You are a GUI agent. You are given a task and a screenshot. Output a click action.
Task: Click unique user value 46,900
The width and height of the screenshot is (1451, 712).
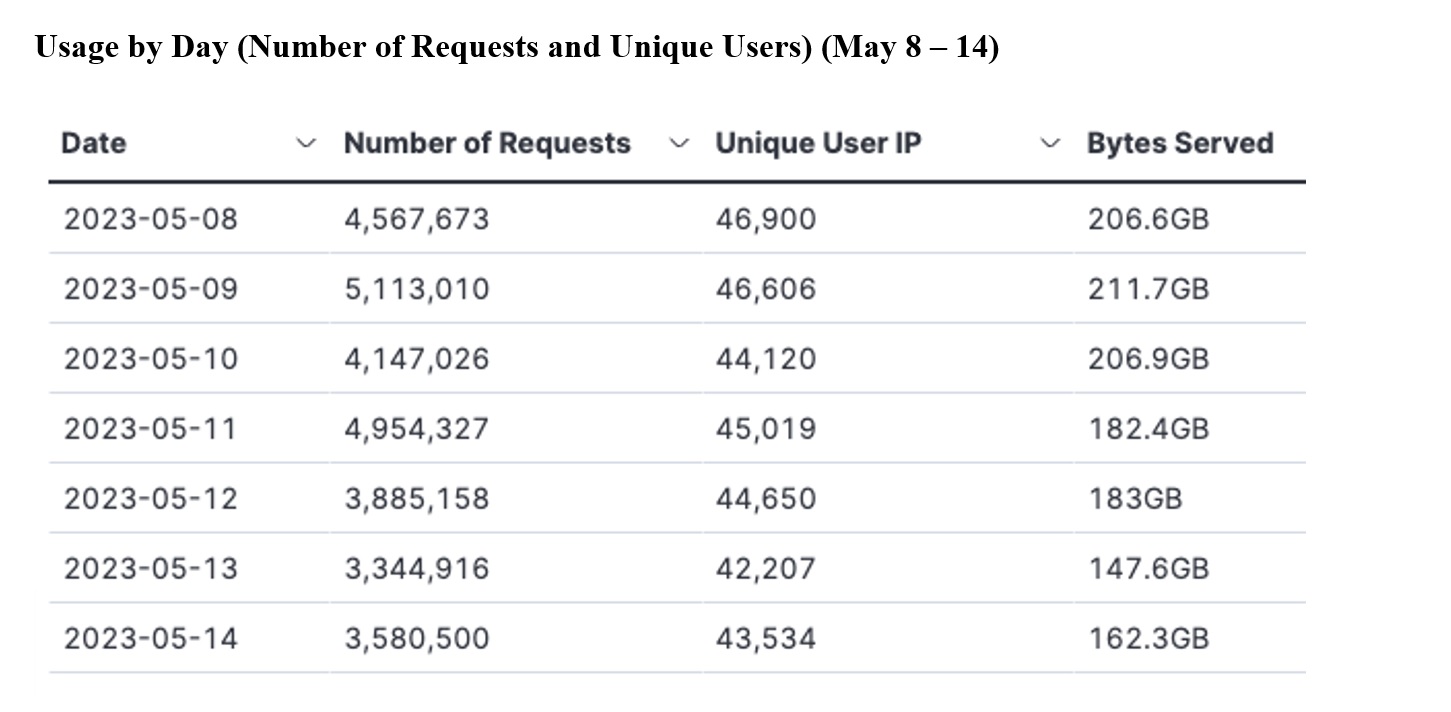(x=766, y=219)
